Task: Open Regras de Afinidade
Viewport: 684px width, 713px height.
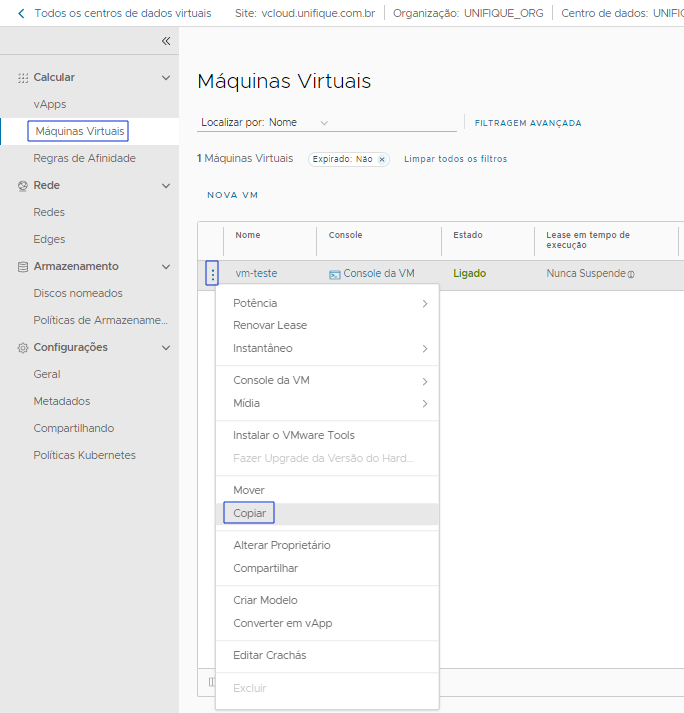Action: click(85, 159)
